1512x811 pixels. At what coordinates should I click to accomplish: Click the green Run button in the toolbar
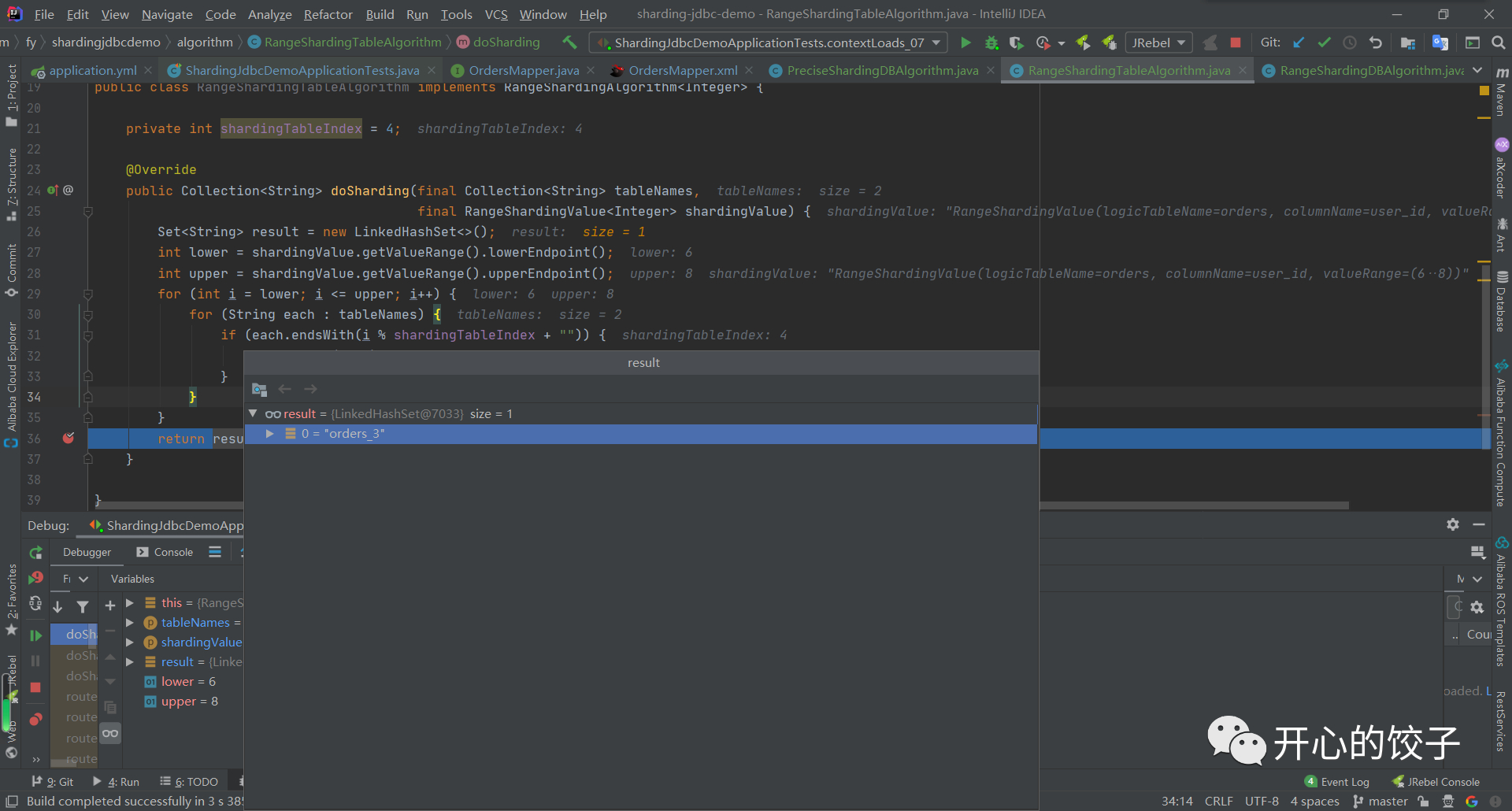tap(965, 43)
